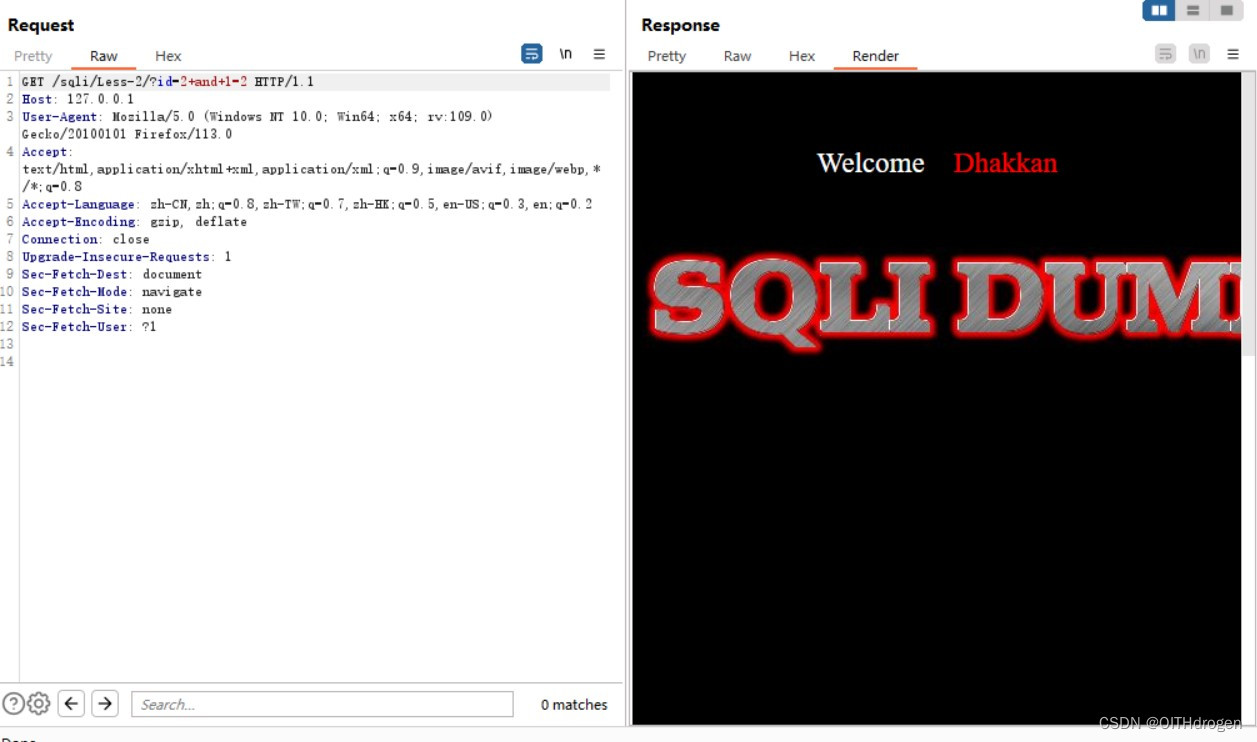The image size is (1257, 742).
Task: Open the Request Hex tab
Action: 168,56
